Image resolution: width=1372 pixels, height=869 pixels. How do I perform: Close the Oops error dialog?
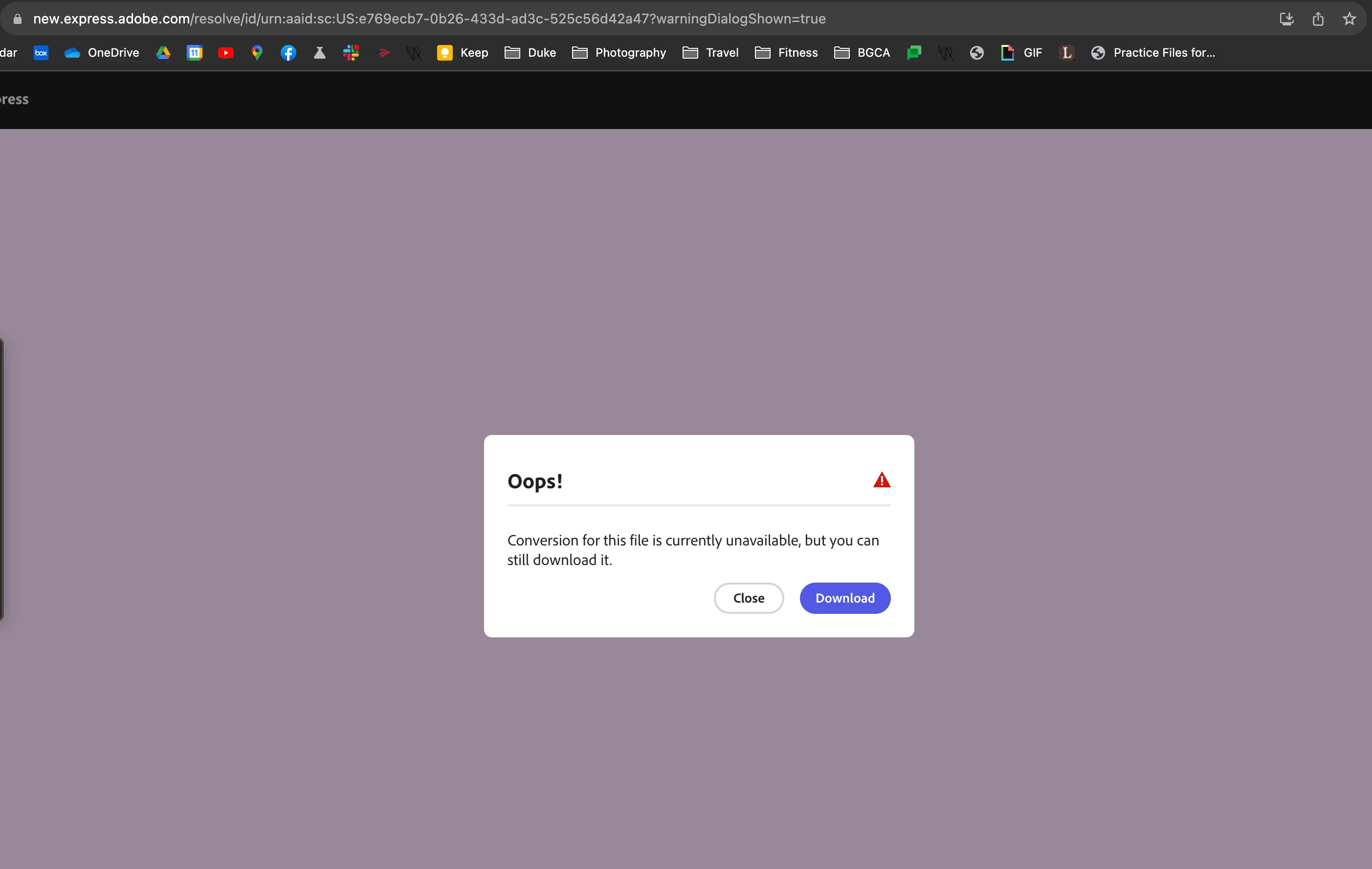pos(748,598)
